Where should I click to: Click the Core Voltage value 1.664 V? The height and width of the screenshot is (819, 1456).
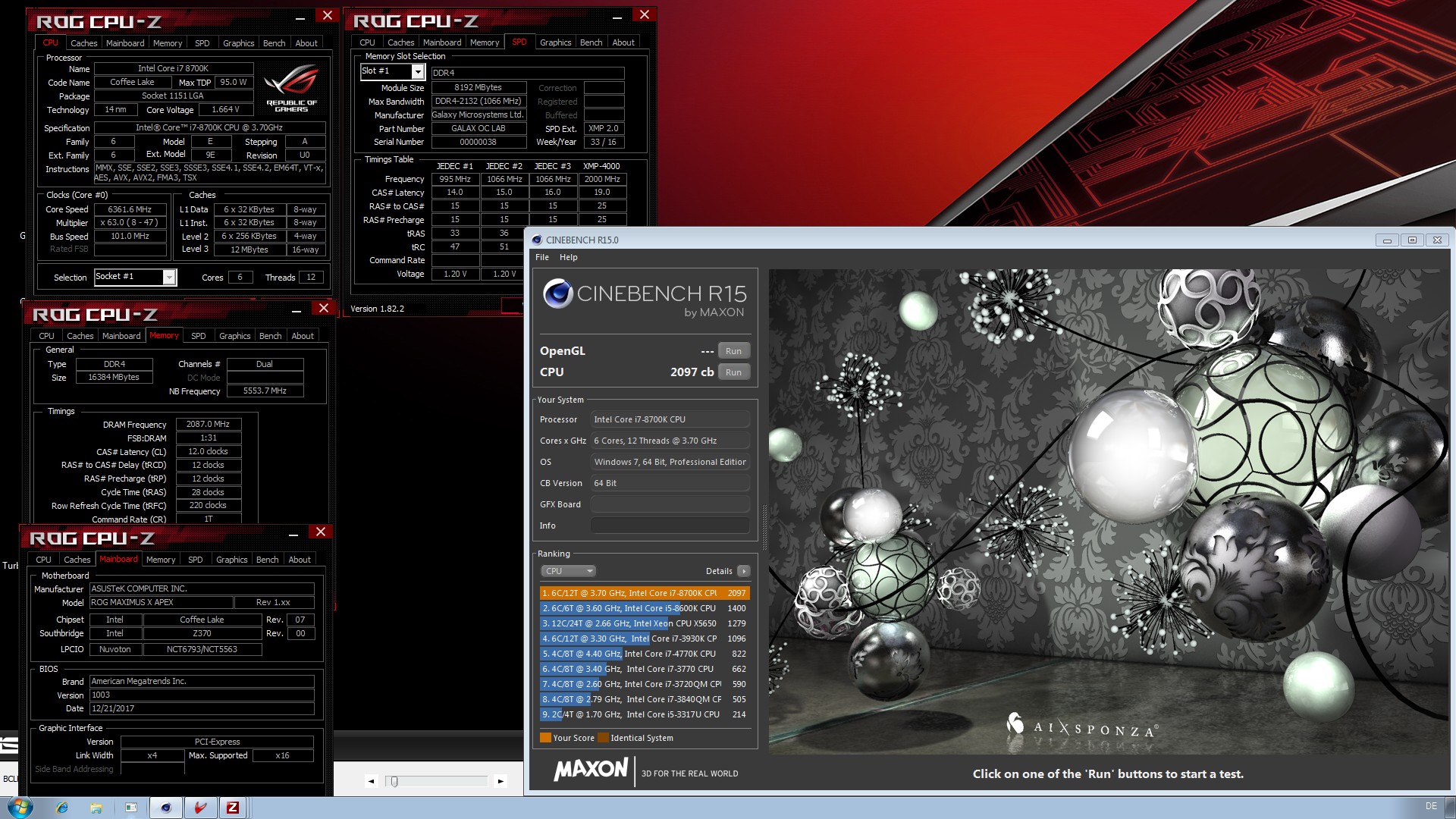tap(226, 110)
